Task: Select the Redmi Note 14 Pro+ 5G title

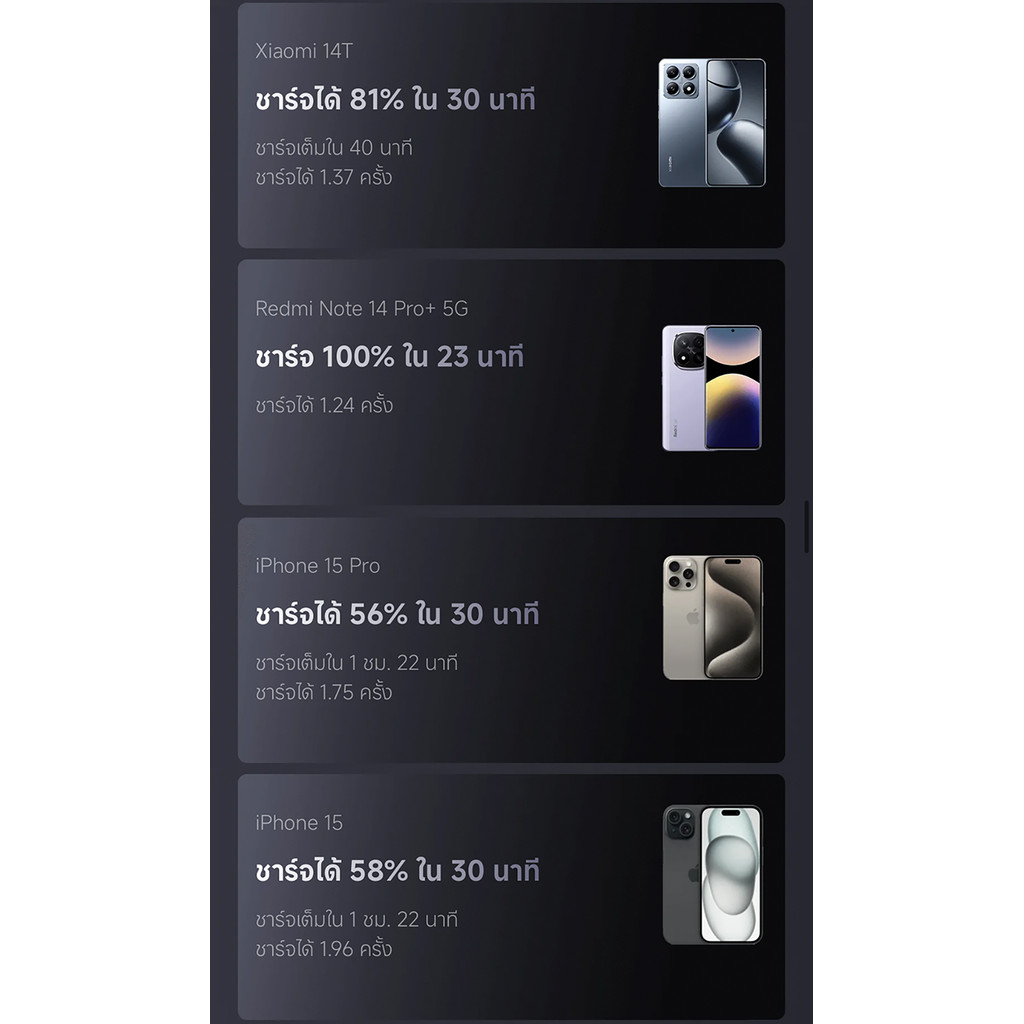Action: 361,308
